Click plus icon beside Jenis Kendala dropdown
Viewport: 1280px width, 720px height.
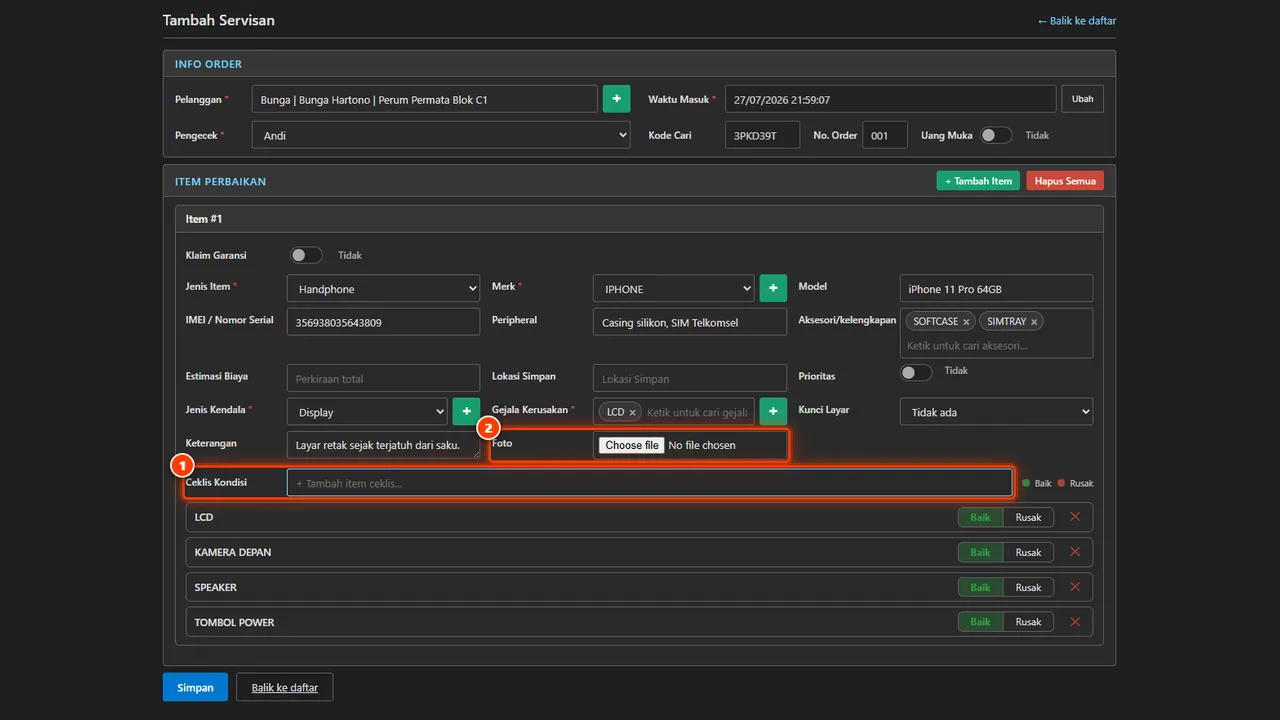pos(466,411)
